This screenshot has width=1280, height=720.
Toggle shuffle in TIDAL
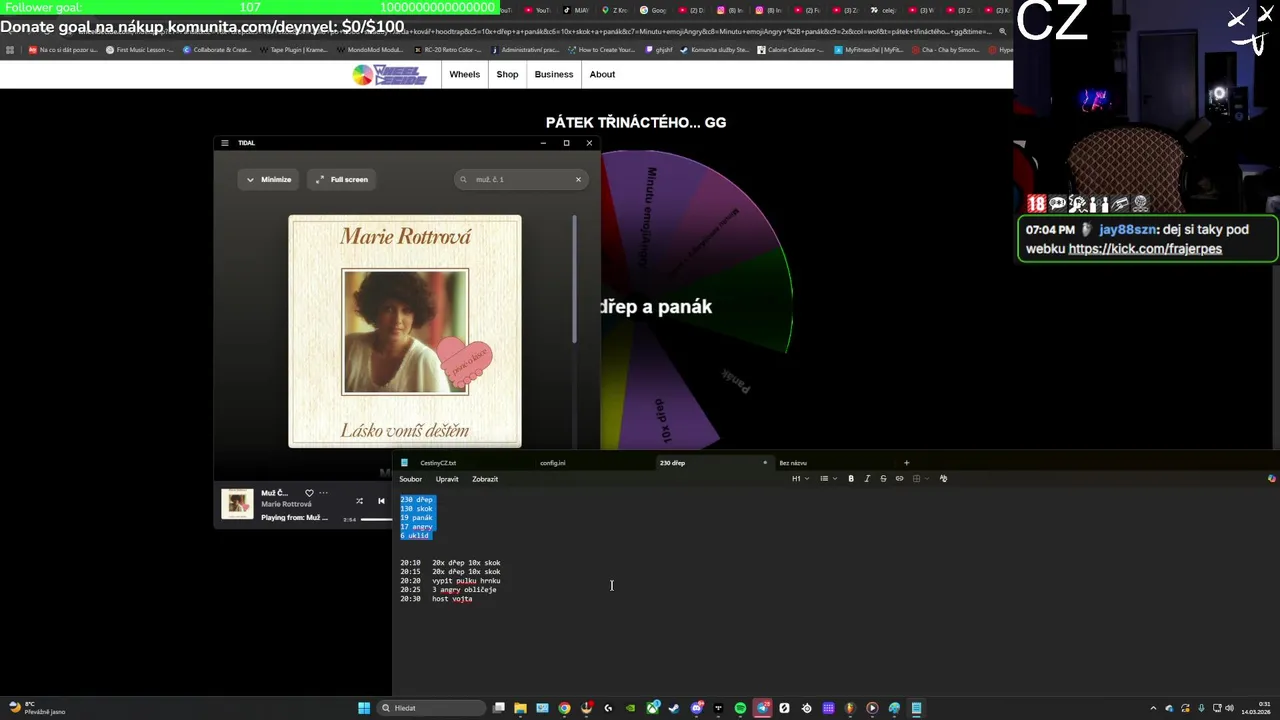point(359,501)
